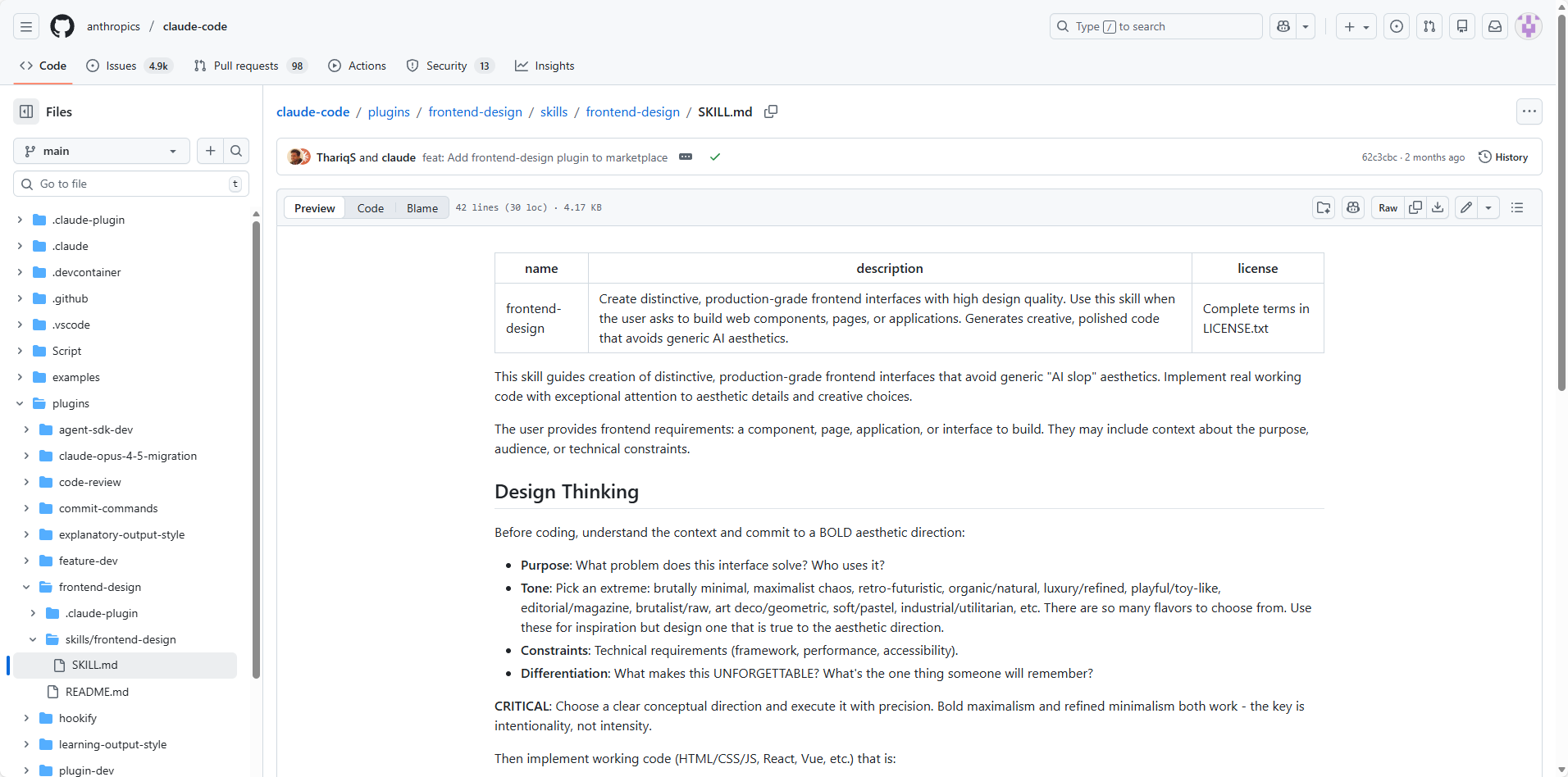Open the repositories icon in the header

[1462, 26]
